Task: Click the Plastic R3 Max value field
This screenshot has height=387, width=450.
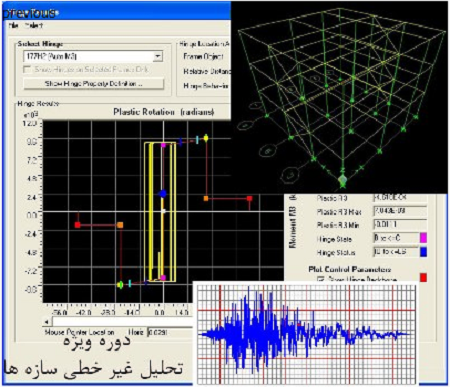Action: [x=400, y=211]
